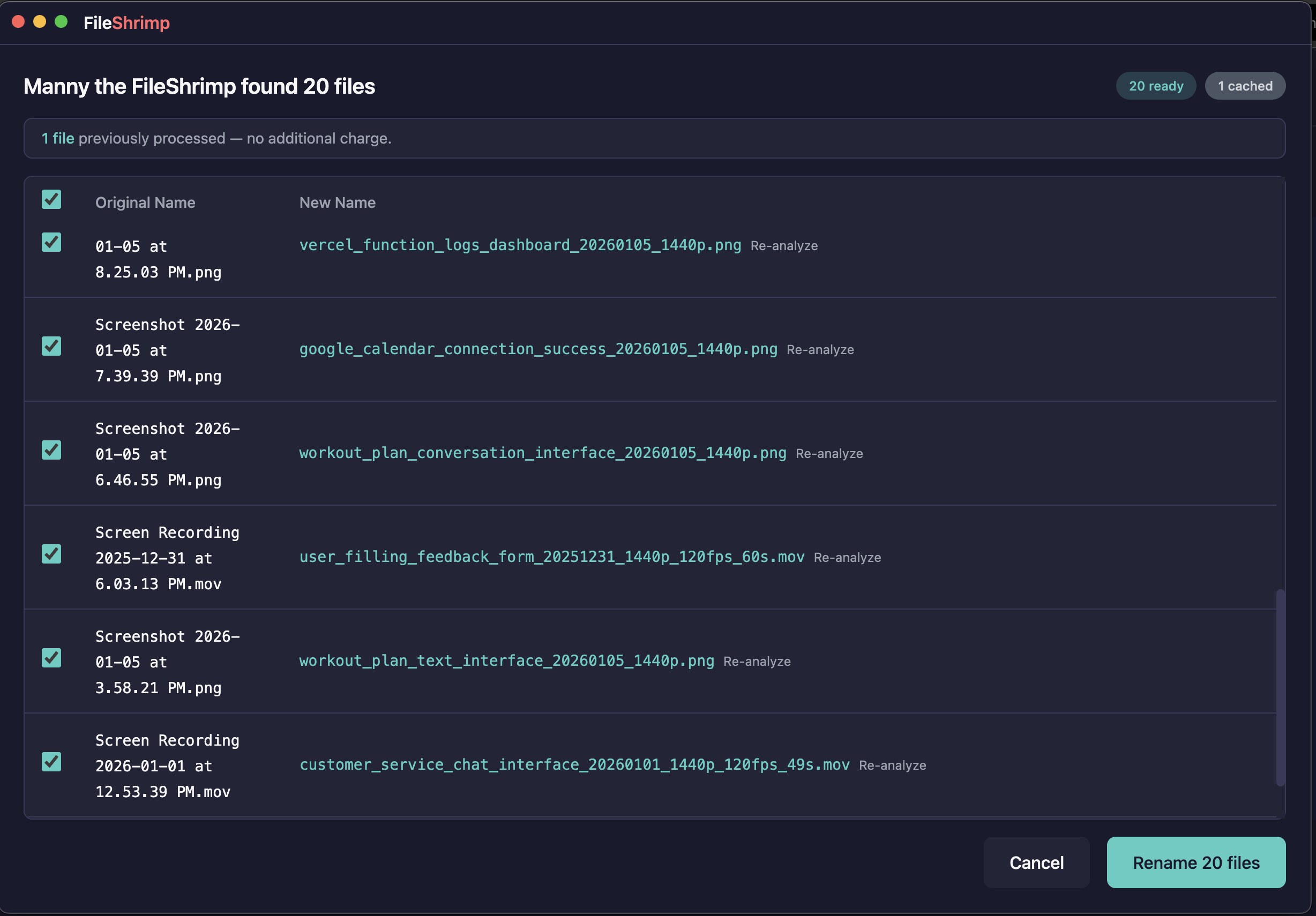
Task: Uncheck the 7.39.39 PM screenshot checkbox
Action: [x=51, y=347]
